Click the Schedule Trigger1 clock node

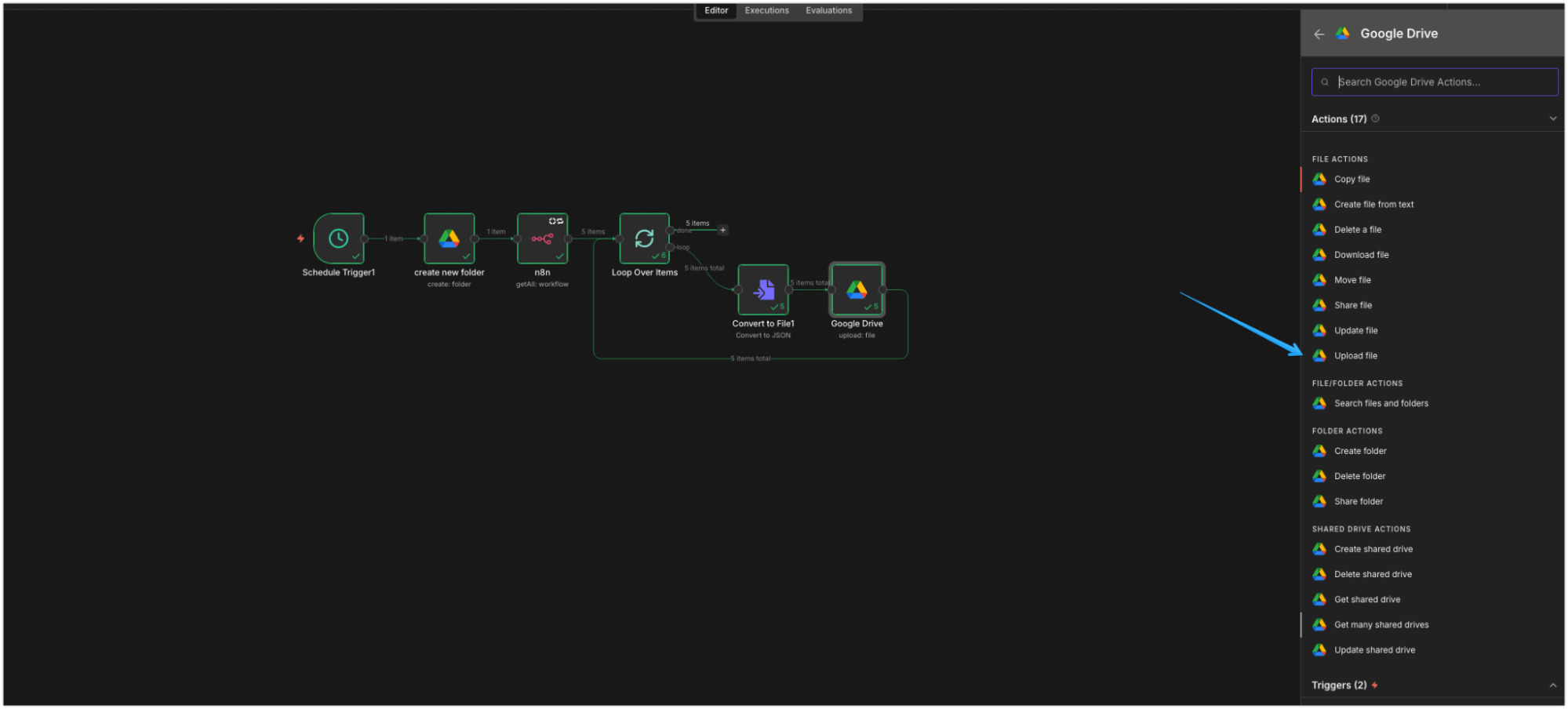338,238
